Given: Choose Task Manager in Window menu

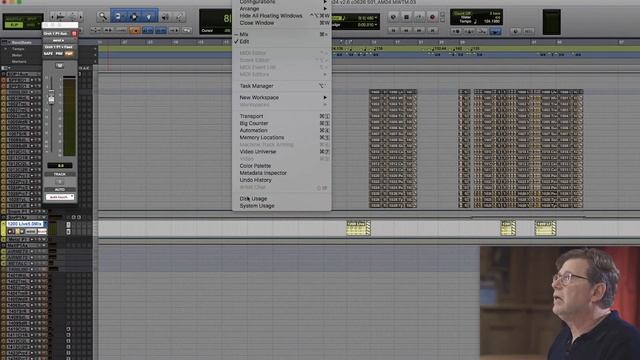Looking at the screenshot, I should pyautogui.click(x=256, y=86).
